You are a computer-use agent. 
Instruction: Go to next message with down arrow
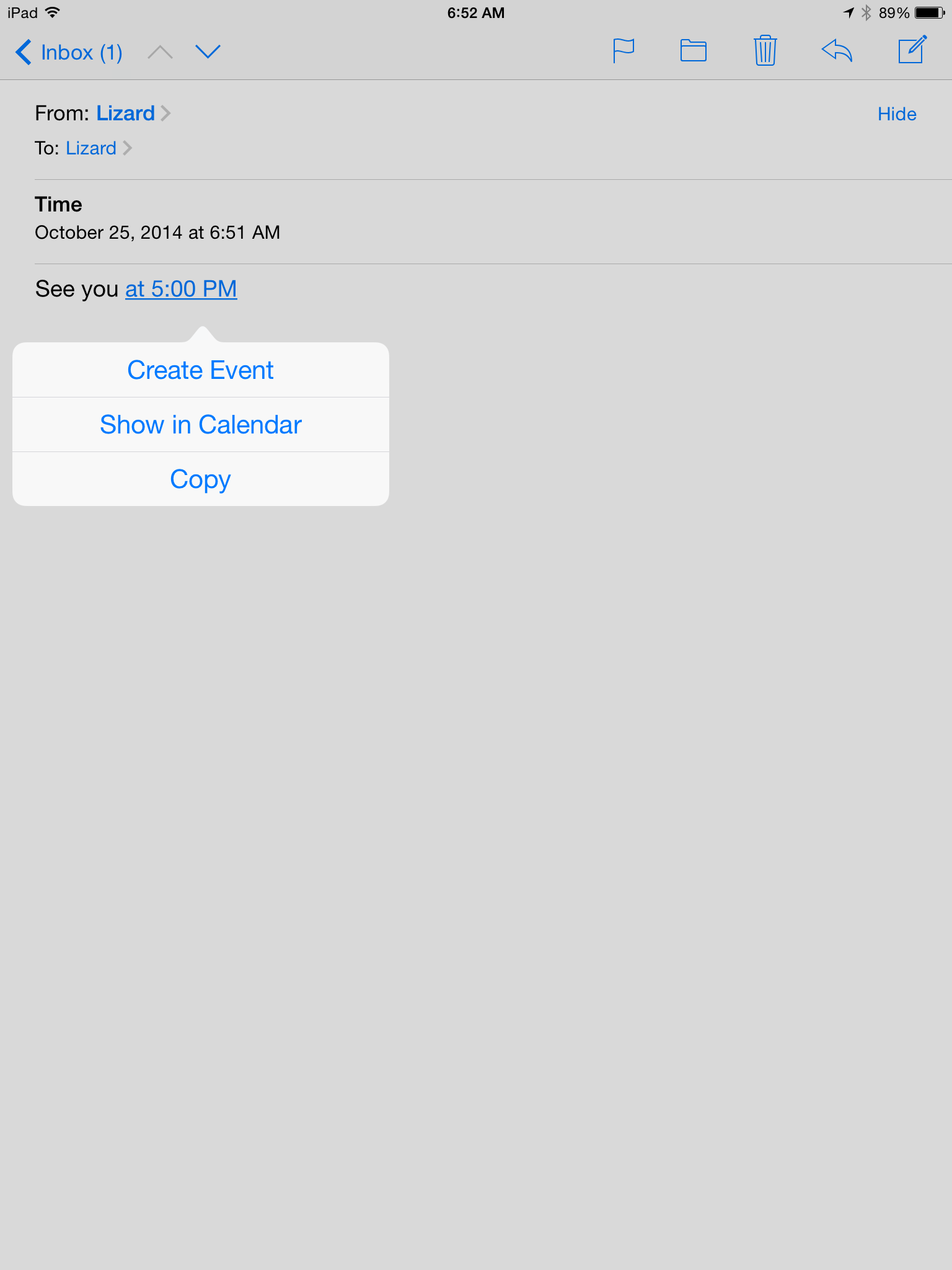tap(208, 52)
